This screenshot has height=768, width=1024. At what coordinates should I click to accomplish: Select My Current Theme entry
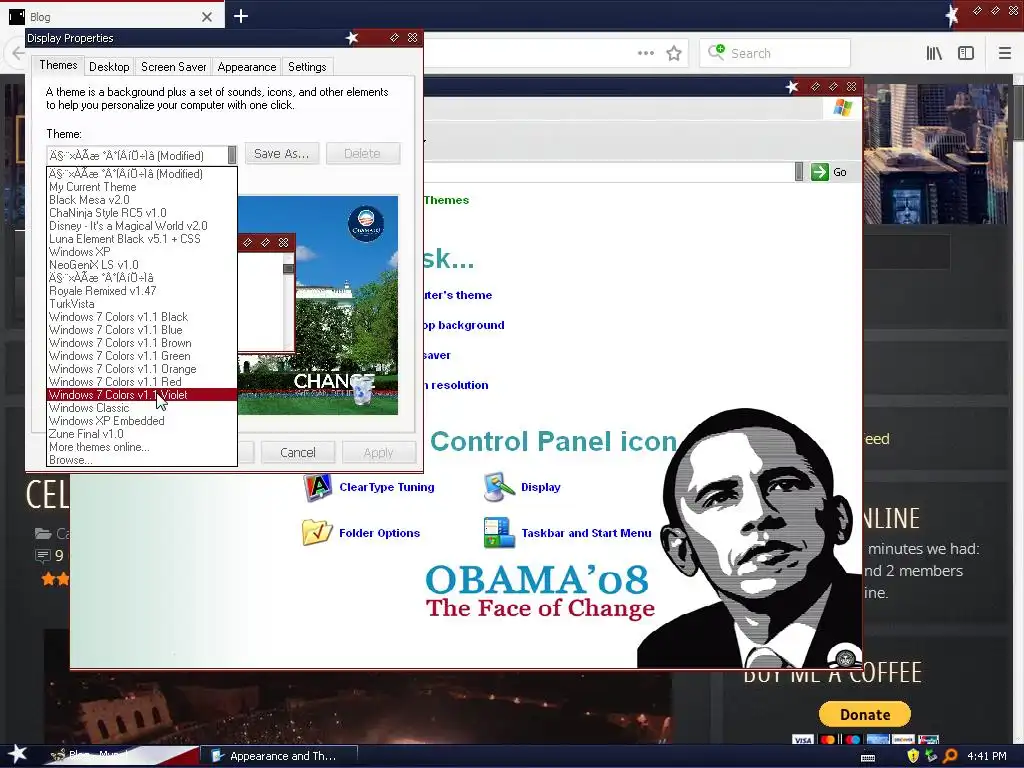point(142,187)
